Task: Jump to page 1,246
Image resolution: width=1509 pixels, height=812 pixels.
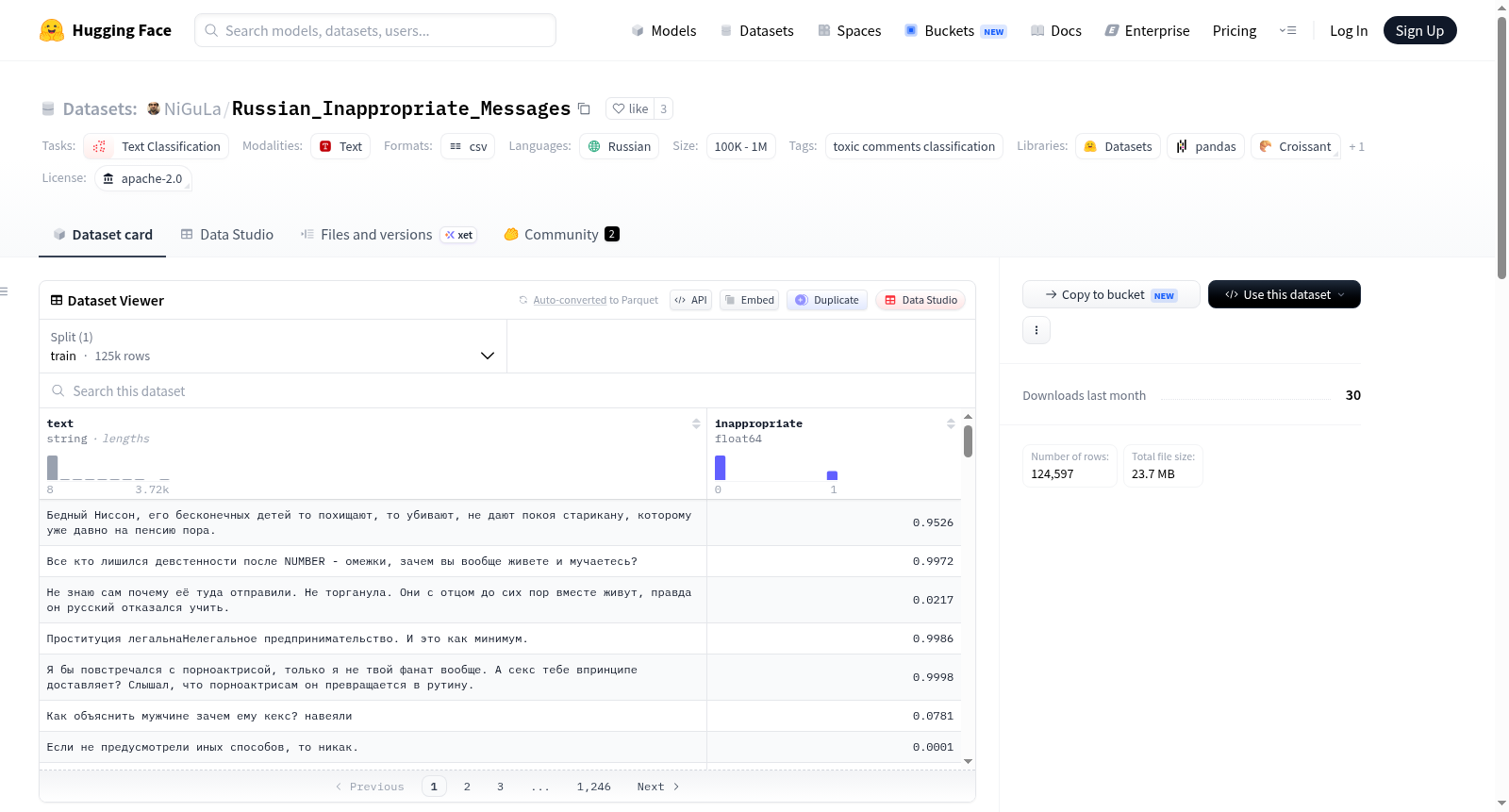Action: (593, 787)
